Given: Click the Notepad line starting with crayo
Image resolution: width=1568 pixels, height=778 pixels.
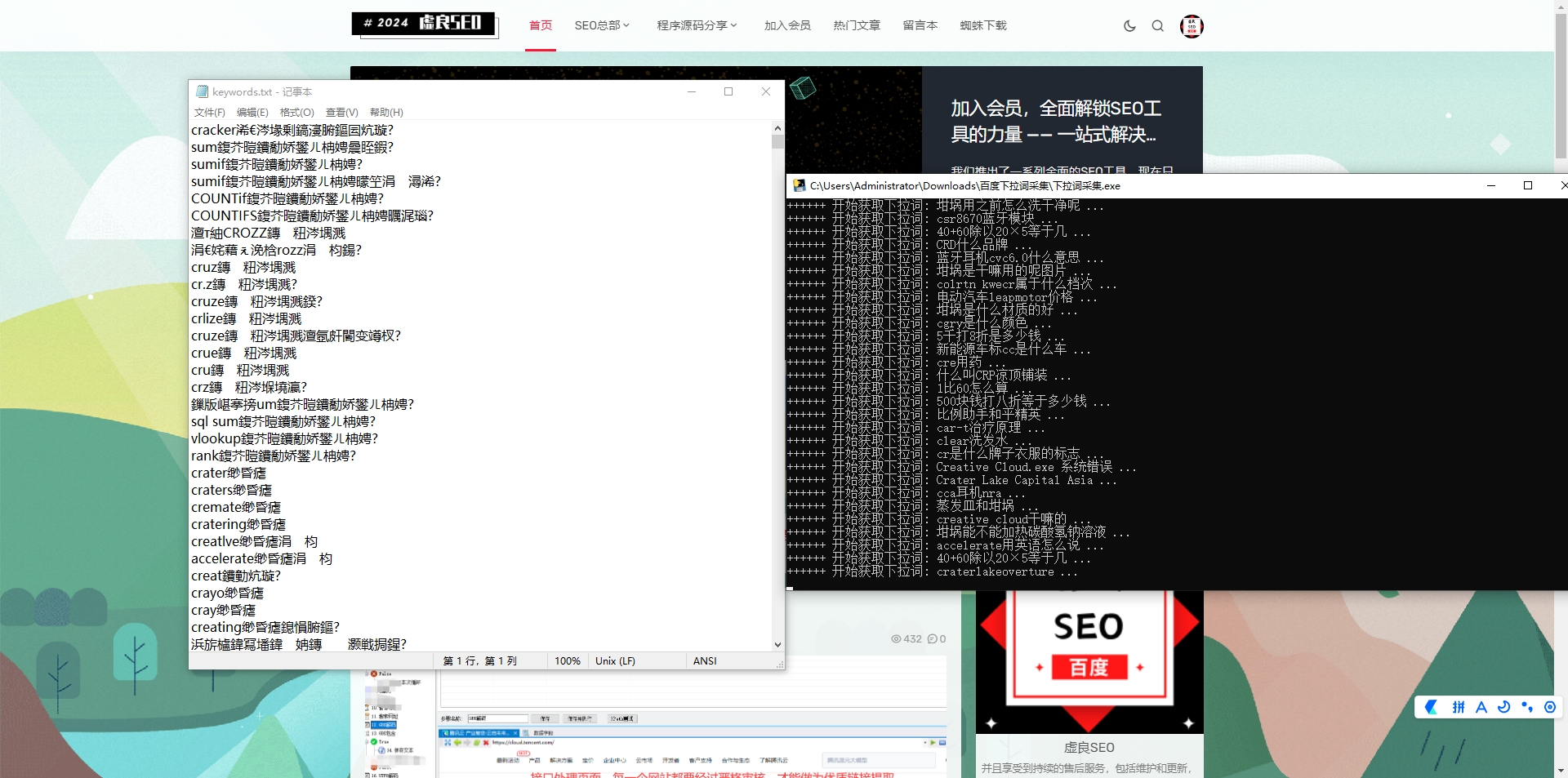Looking at the screenshot, I should [x=227, y=593].
